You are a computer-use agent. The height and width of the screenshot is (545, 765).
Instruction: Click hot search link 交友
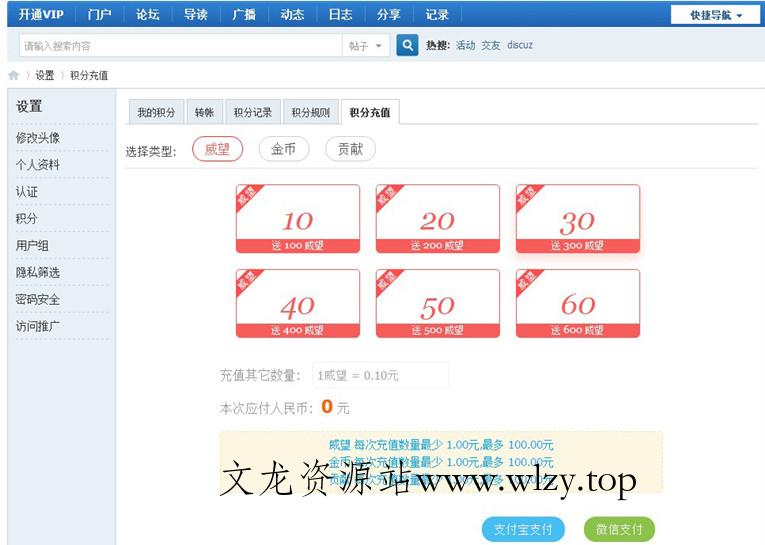491,45
